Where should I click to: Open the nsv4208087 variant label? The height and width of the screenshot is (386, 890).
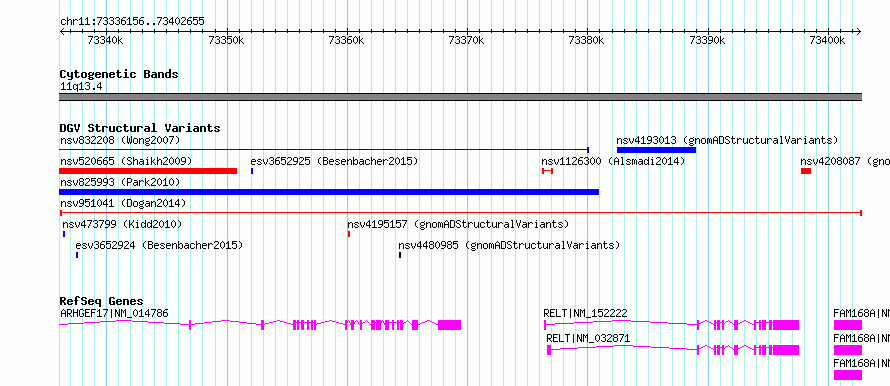pos(845,161)
